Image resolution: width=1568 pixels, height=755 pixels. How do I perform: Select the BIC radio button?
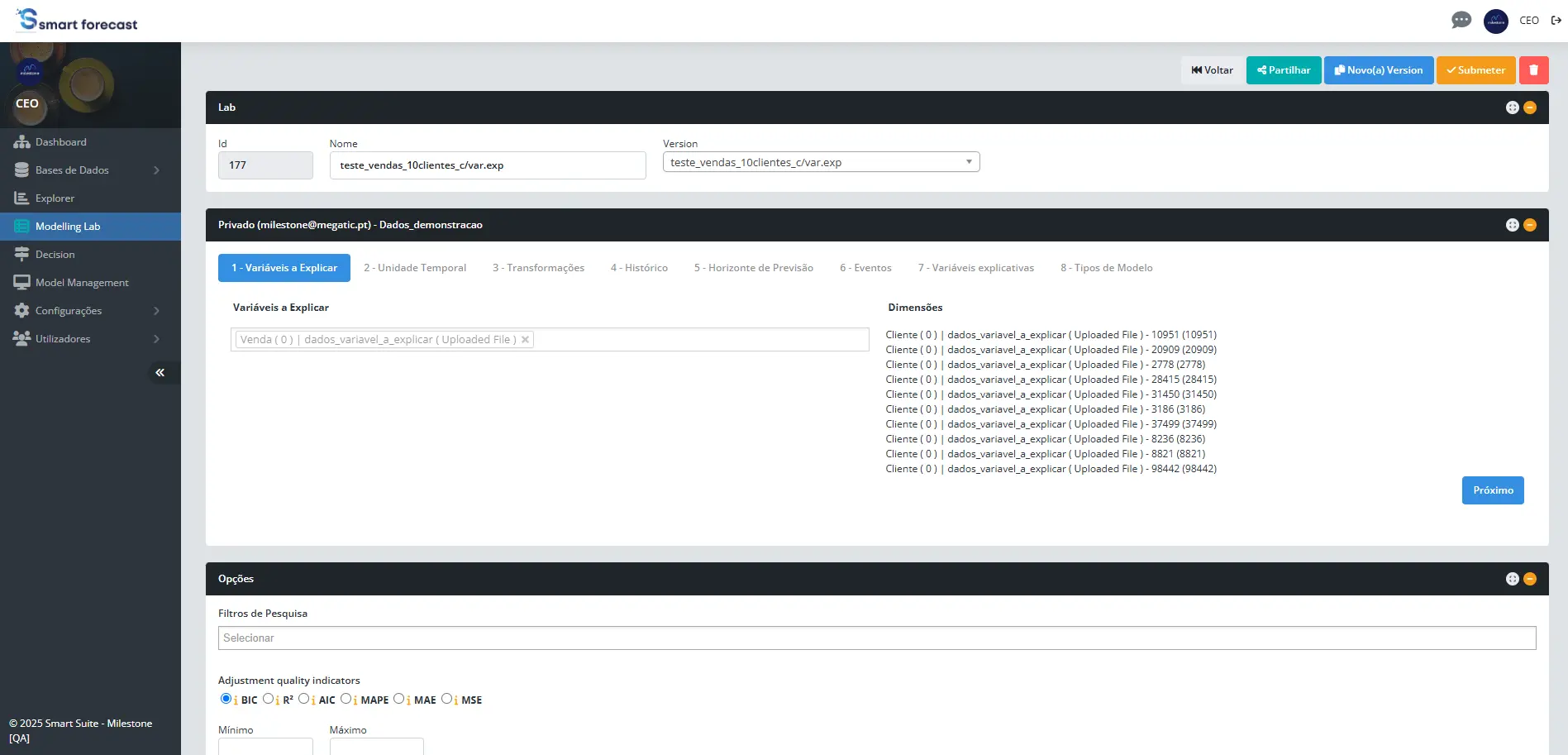tap(226, 699)
